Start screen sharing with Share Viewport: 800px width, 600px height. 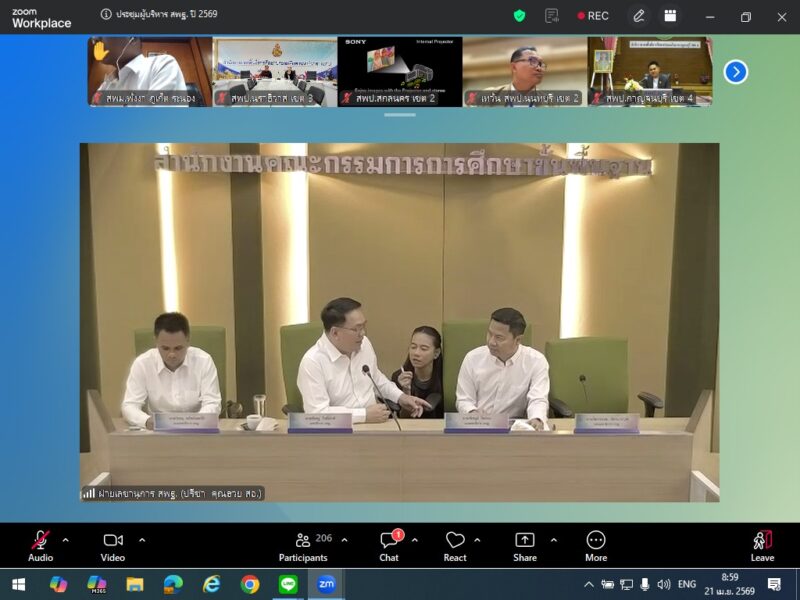pyautogui.click(x=524, y=545)
